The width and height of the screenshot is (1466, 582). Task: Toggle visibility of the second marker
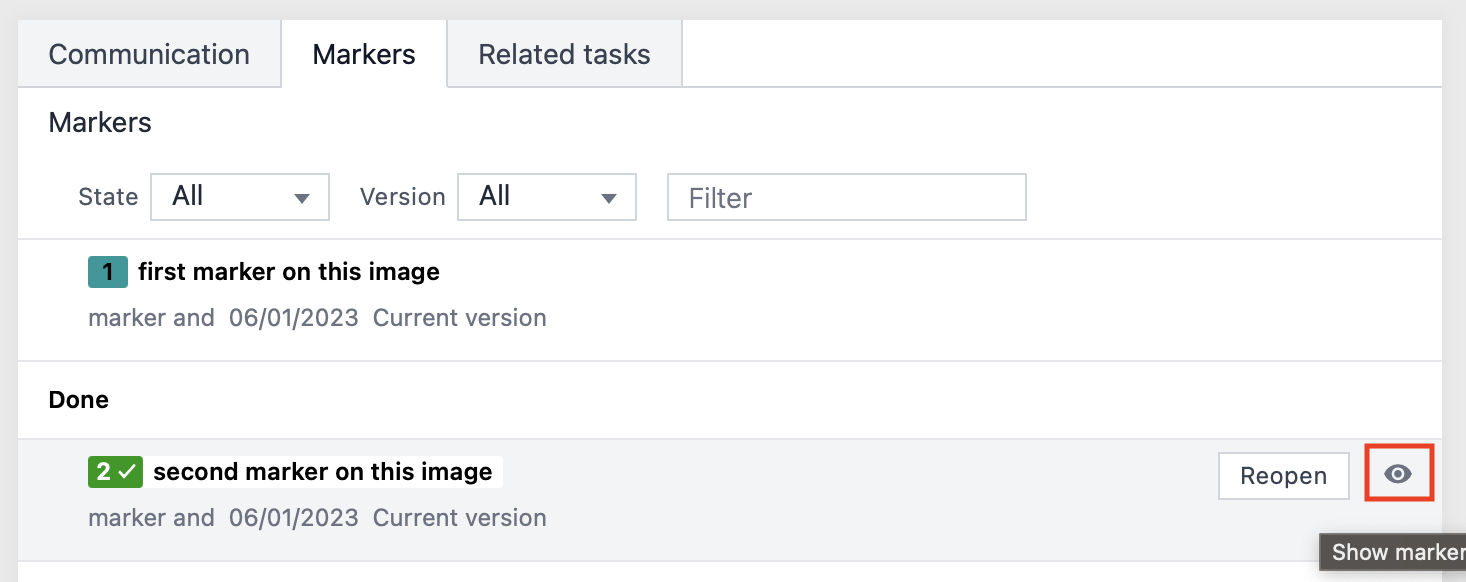point(1399,474)
